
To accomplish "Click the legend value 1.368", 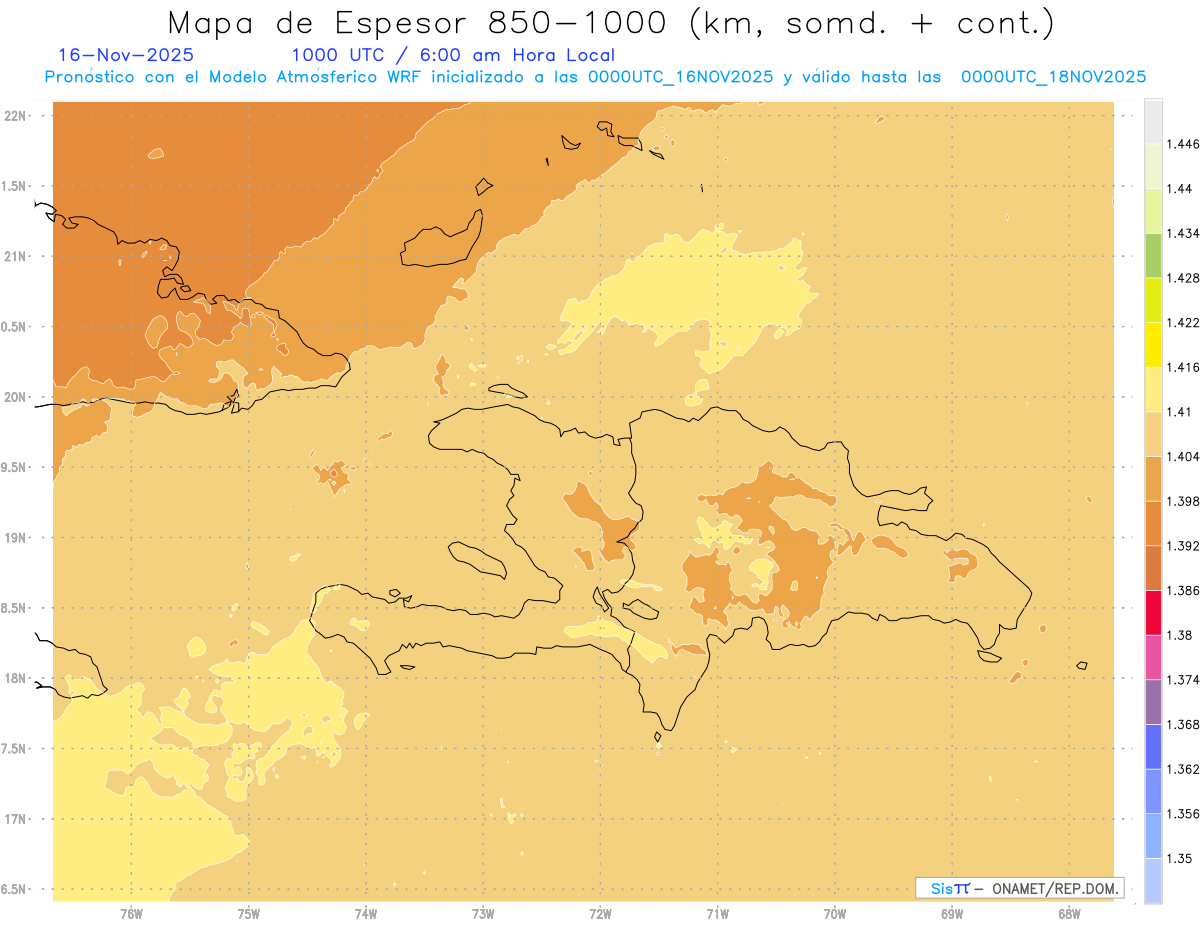I will point(1183,724).
